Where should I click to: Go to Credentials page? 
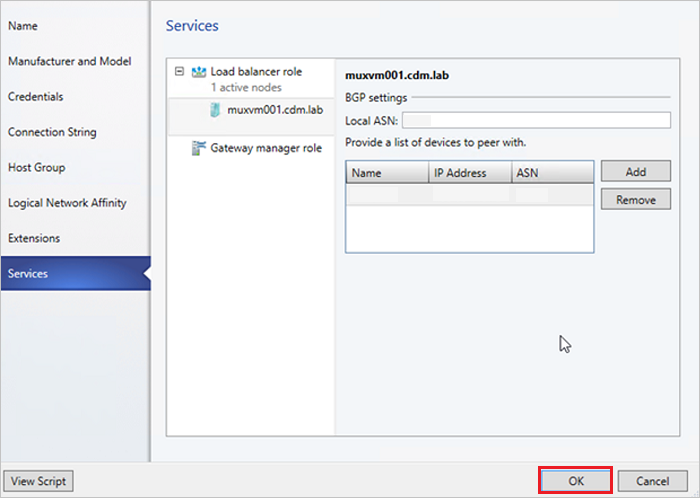(36, 96)
